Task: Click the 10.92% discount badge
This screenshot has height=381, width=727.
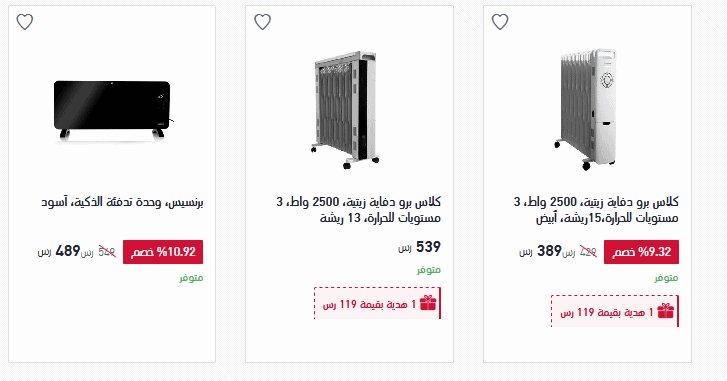Action: [163, 252]
